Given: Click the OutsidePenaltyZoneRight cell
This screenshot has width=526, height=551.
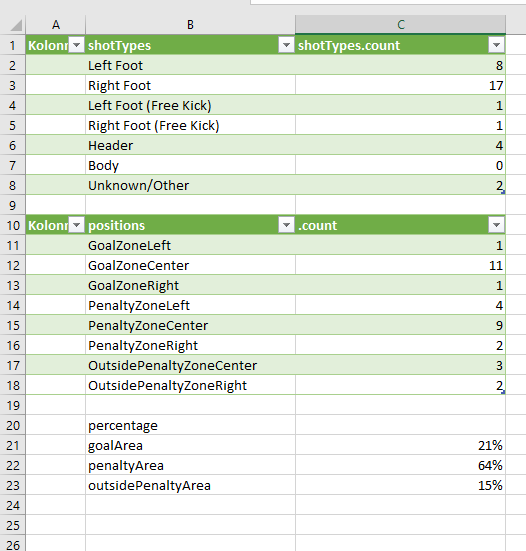Looking at the screenshot, I should (190, 385).
